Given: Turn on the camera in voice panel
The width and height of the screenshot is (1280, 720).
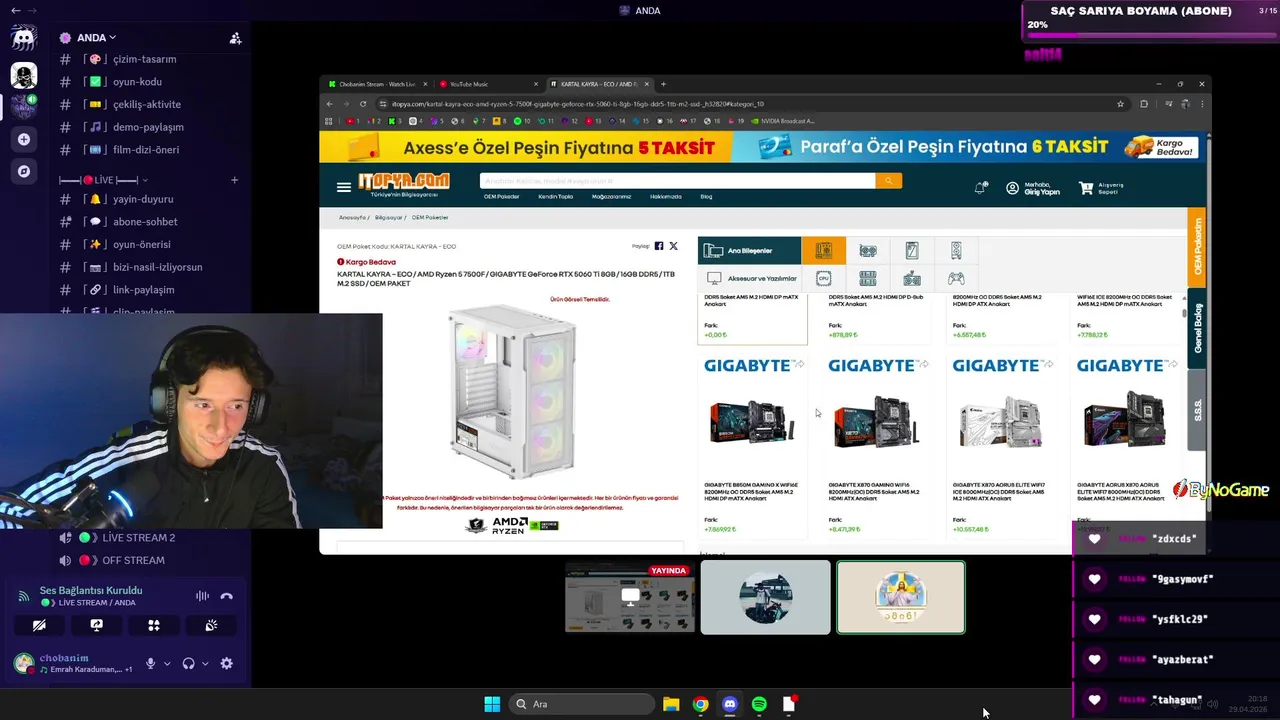Looking at the screenshot, I should coord(39,625).
